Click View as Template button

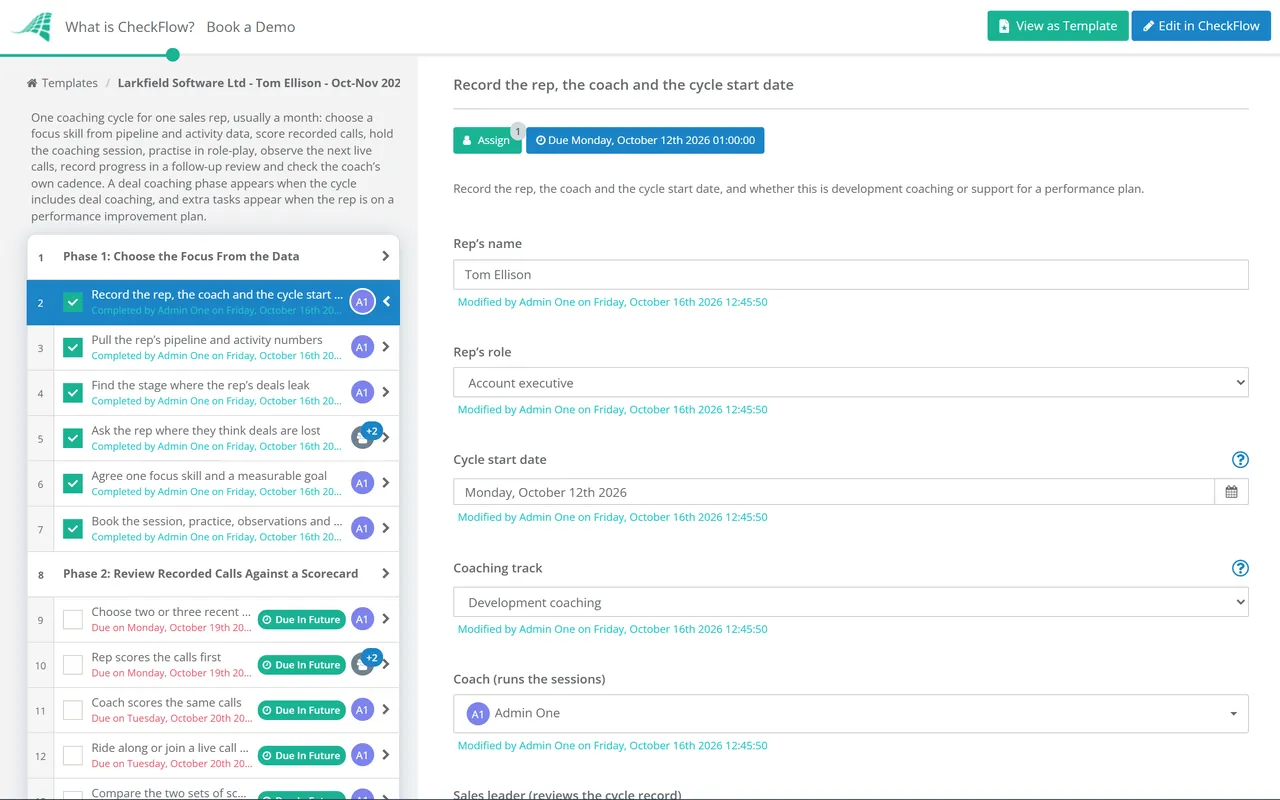(1058, 26)
